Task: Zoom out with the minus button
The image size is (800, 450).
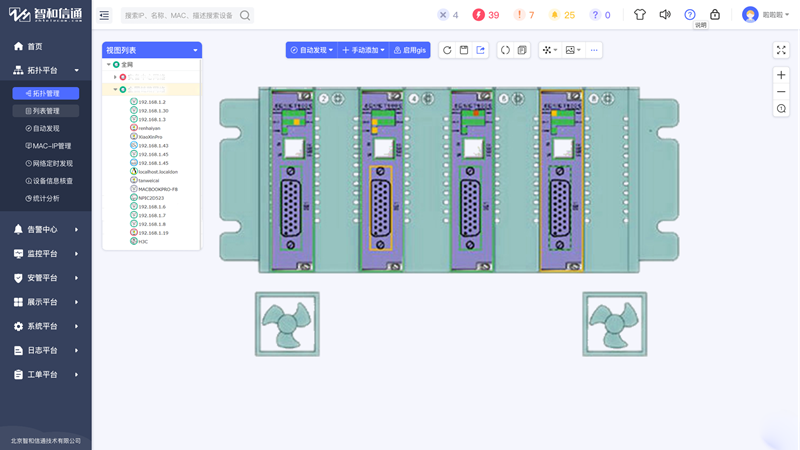Action: (781, 92)
